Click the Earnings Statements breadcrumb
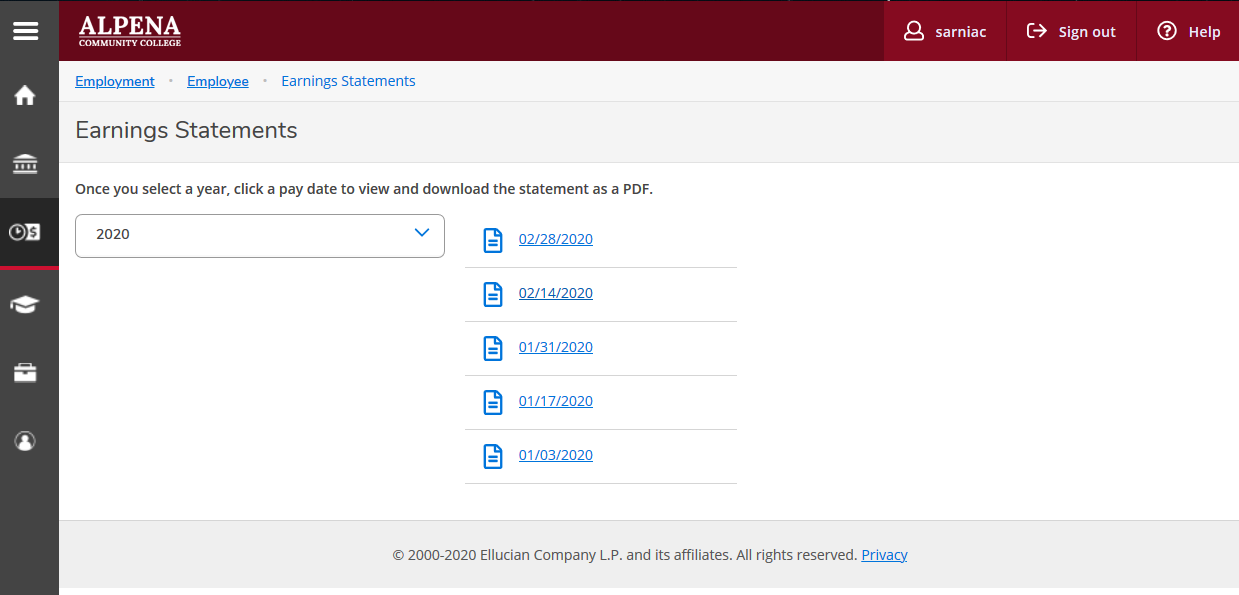The width and height of the screenshot is (1239, 595). (x=348, y=81)
